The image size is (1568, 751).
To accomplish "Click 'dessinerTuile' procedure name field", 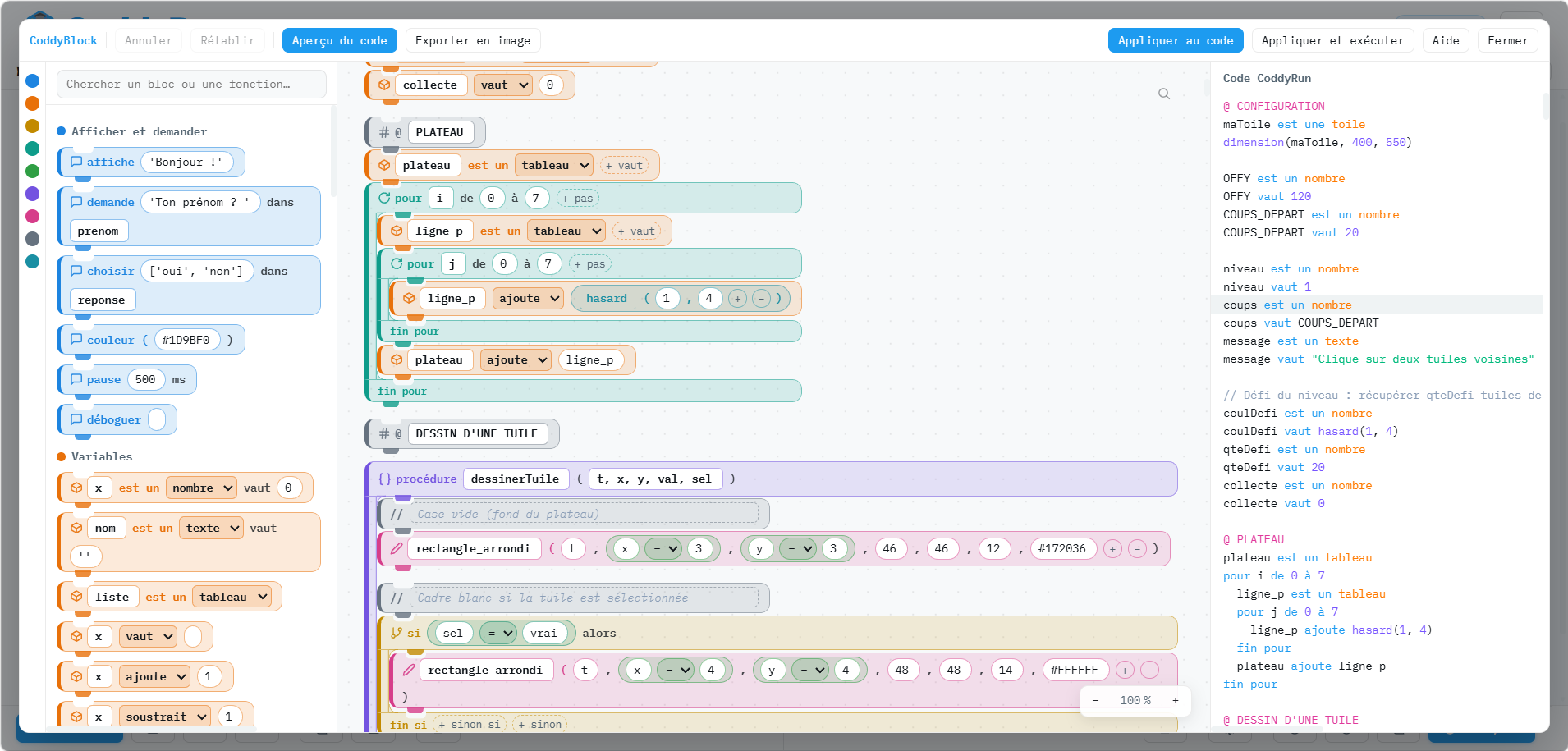I will click(516, 479).
